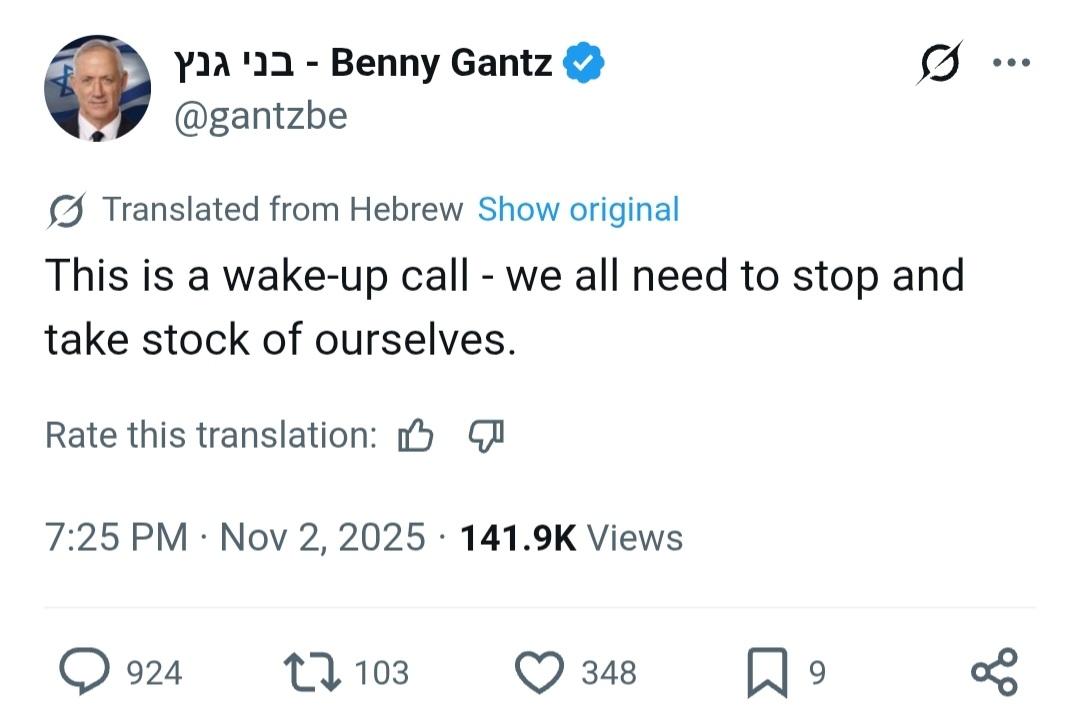This screenshot has width=1080, height=724.
Task: Like the post with heart icon
Action: pyautogui.click(x=539, y=671)
